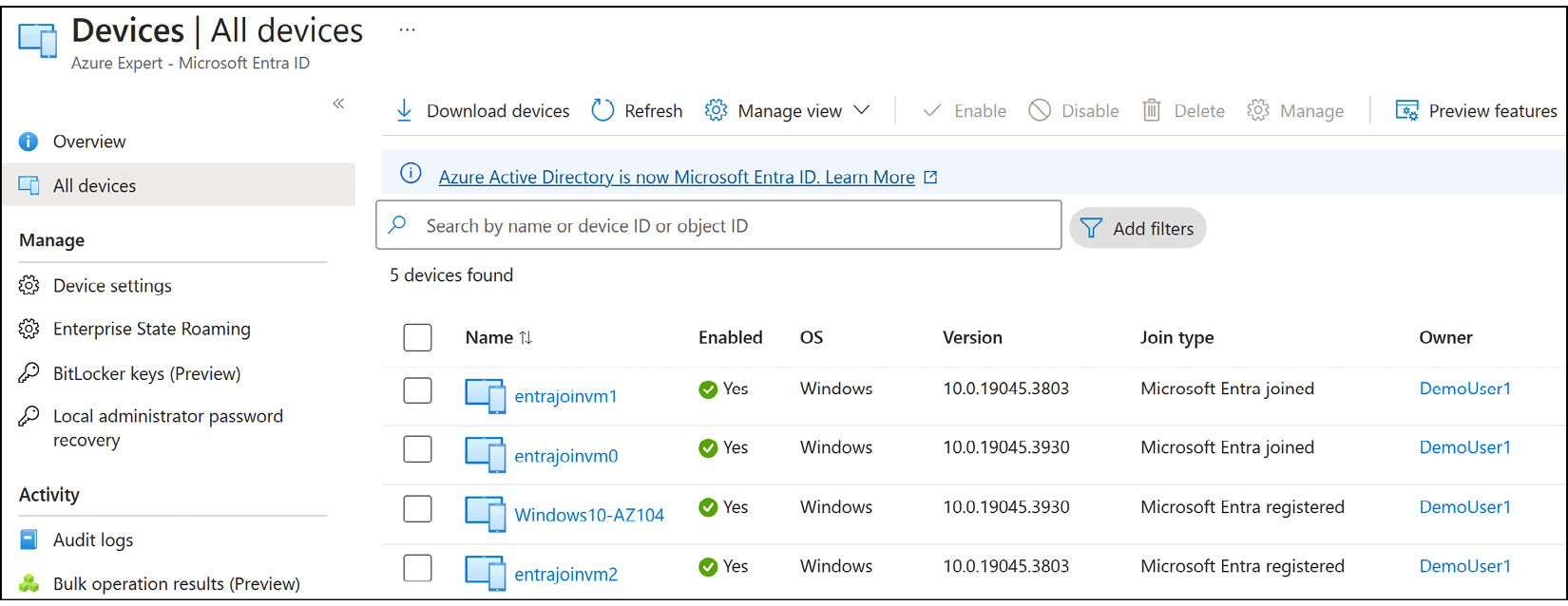Screen dimensions: 1568x606
Task: Click the Devices header icon
Action: 38,40
